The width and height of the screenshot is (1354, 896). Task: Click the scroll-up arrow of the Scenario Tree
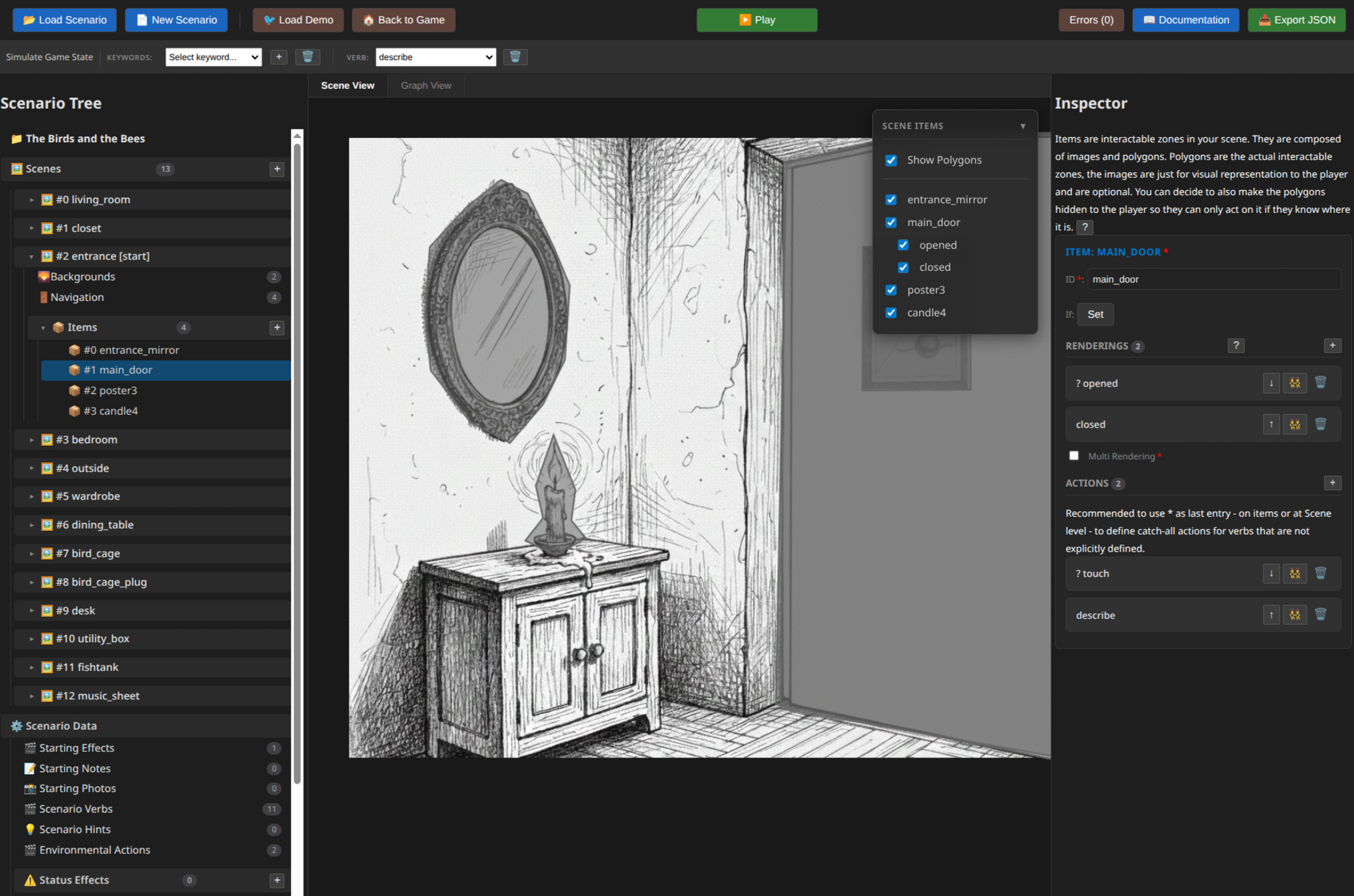297,136
